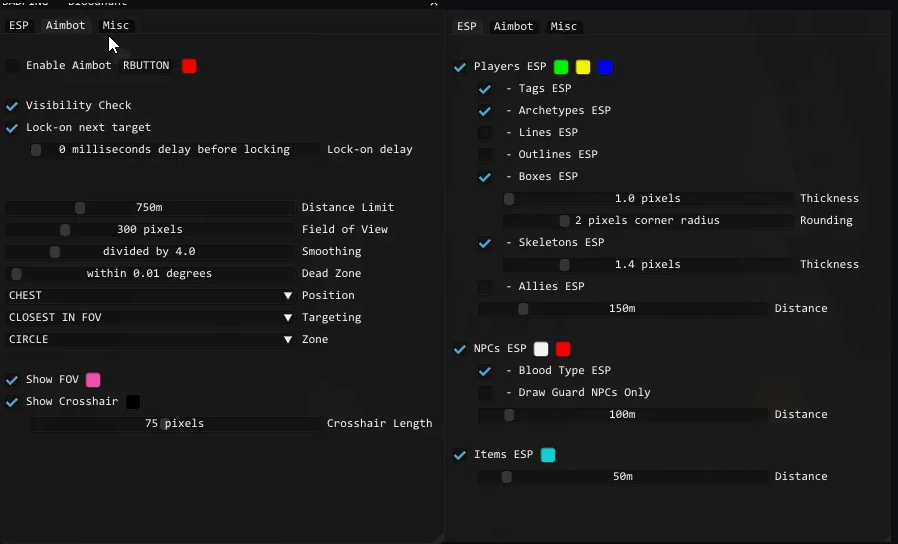Untick the Items ESP checkbox
898x544 pixels.
pos(460,455)
